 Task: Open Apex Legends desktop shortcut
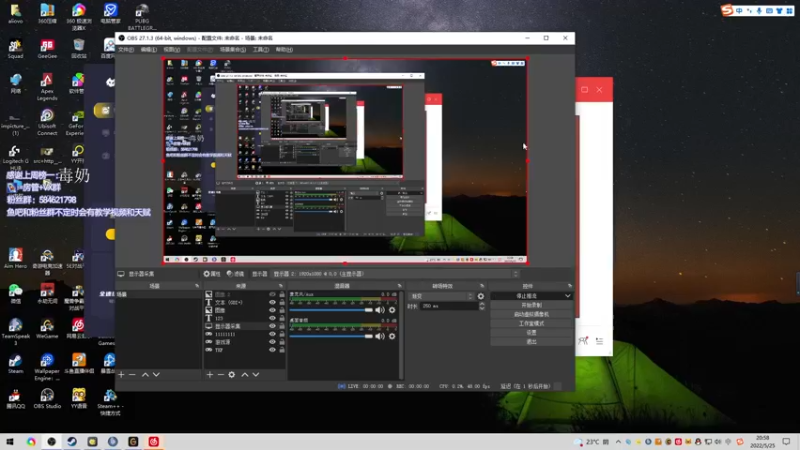click(x=47, y=87)
